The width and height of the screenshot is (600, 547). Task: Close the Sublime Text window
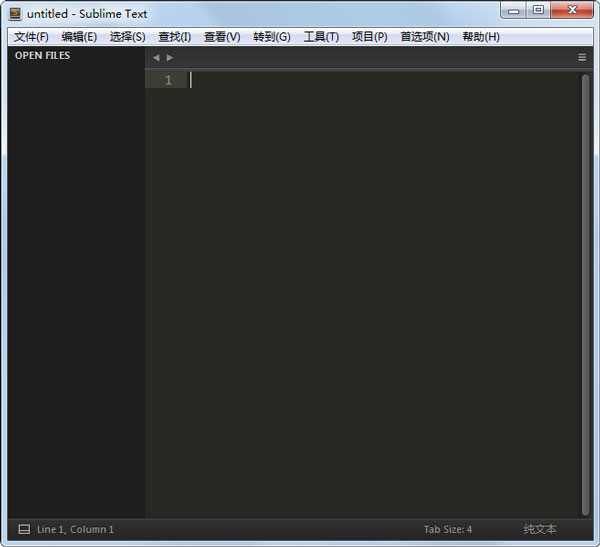572,10
